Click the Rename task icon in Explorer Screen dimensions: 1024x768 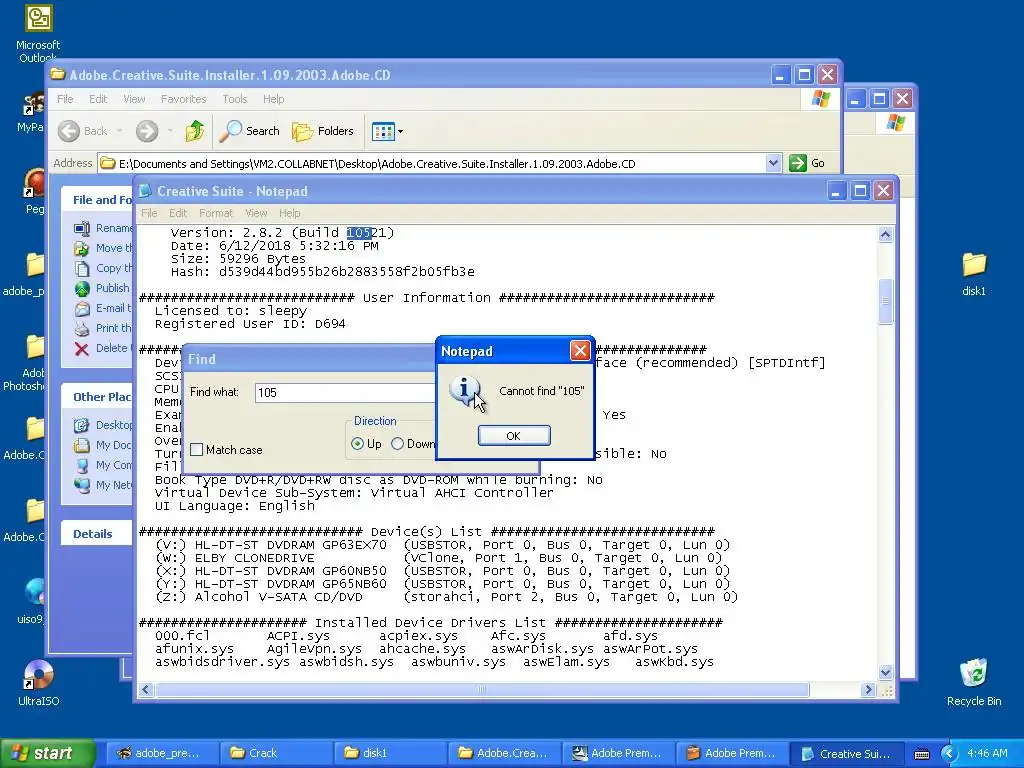[x=82, y=228]
